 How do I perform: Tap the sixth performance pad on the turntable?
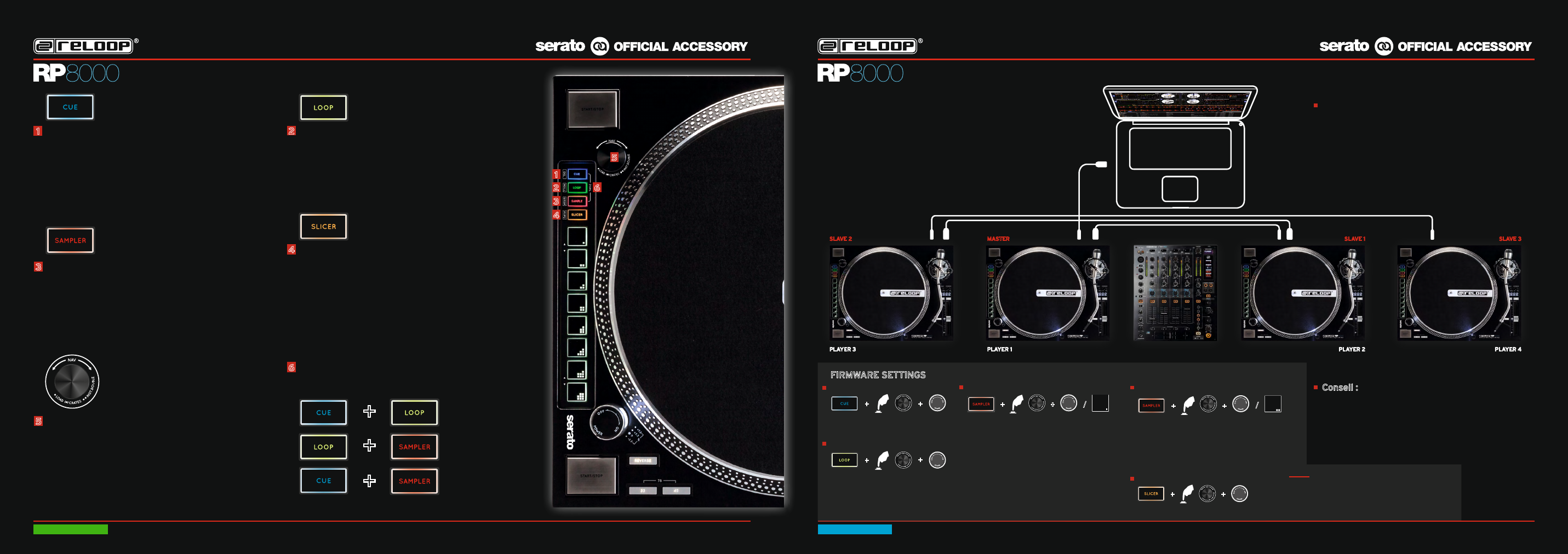pyautogui.click(x=576, y=347)
